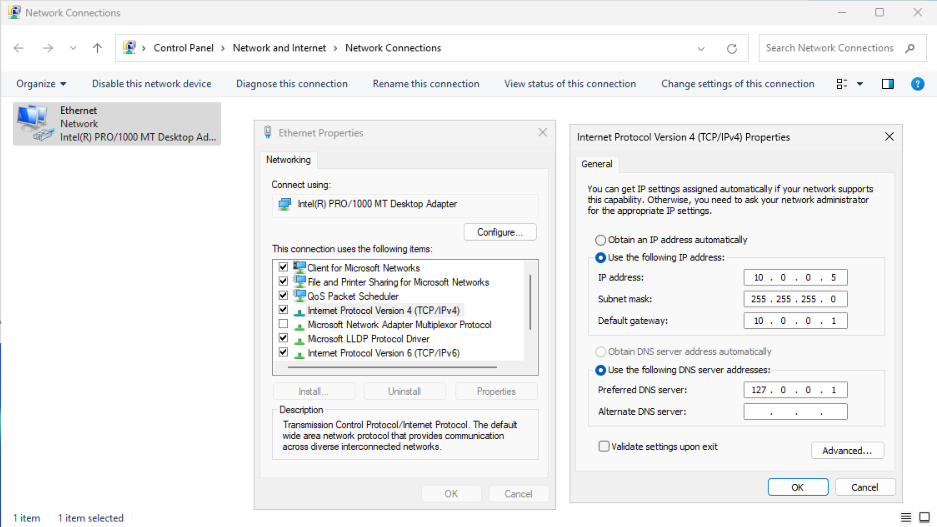Toggle File and Printer Sharing checkbox

coord(283,281)
